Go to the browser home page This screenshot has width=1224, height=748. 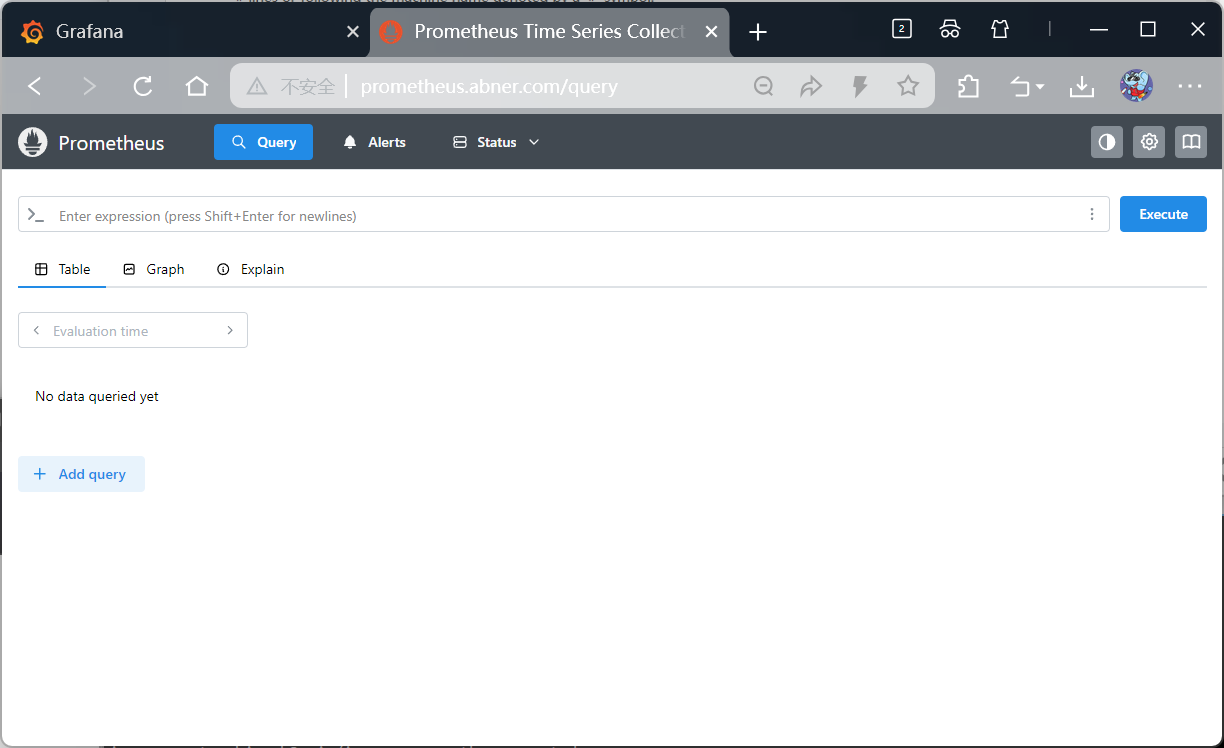pos(197,86)
